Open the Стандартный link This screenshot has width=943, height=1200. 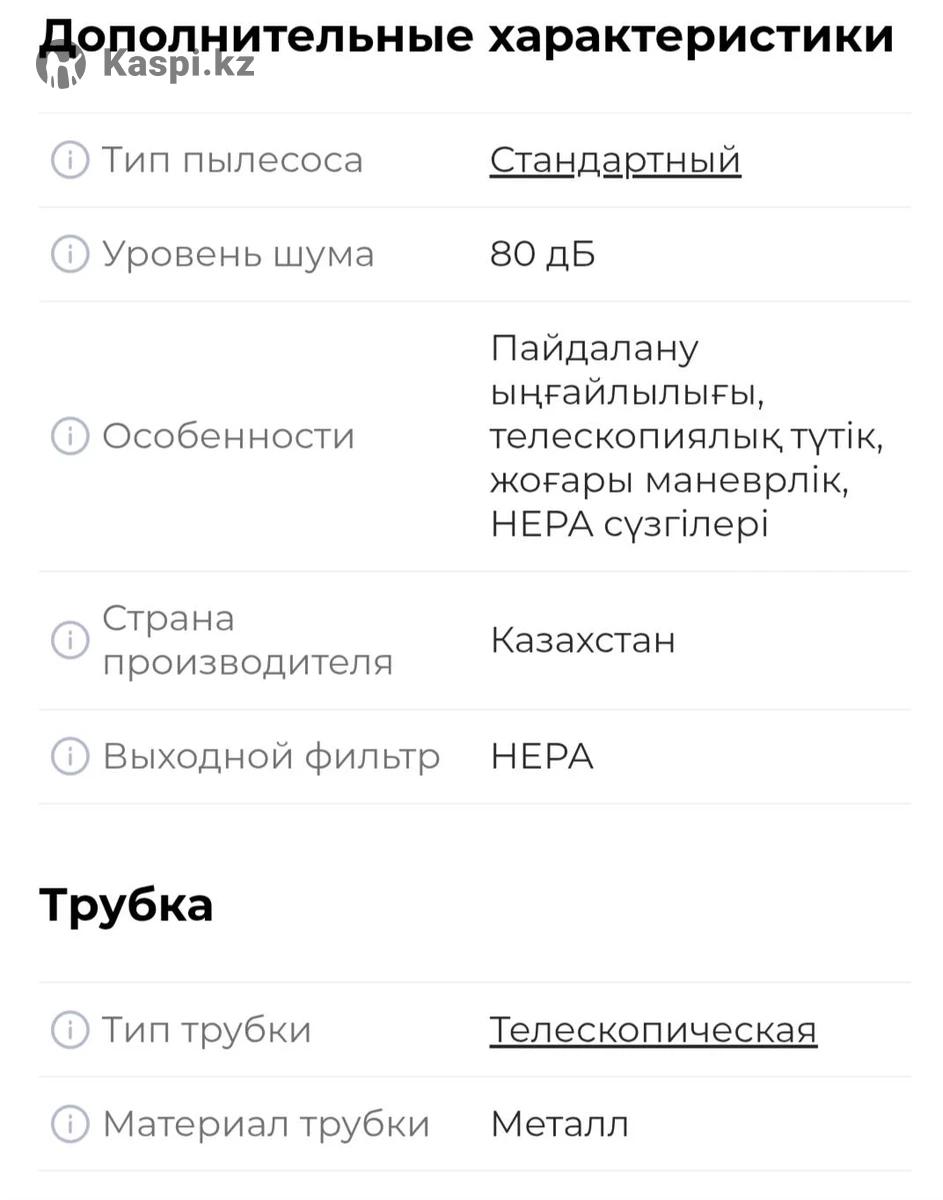615,160
